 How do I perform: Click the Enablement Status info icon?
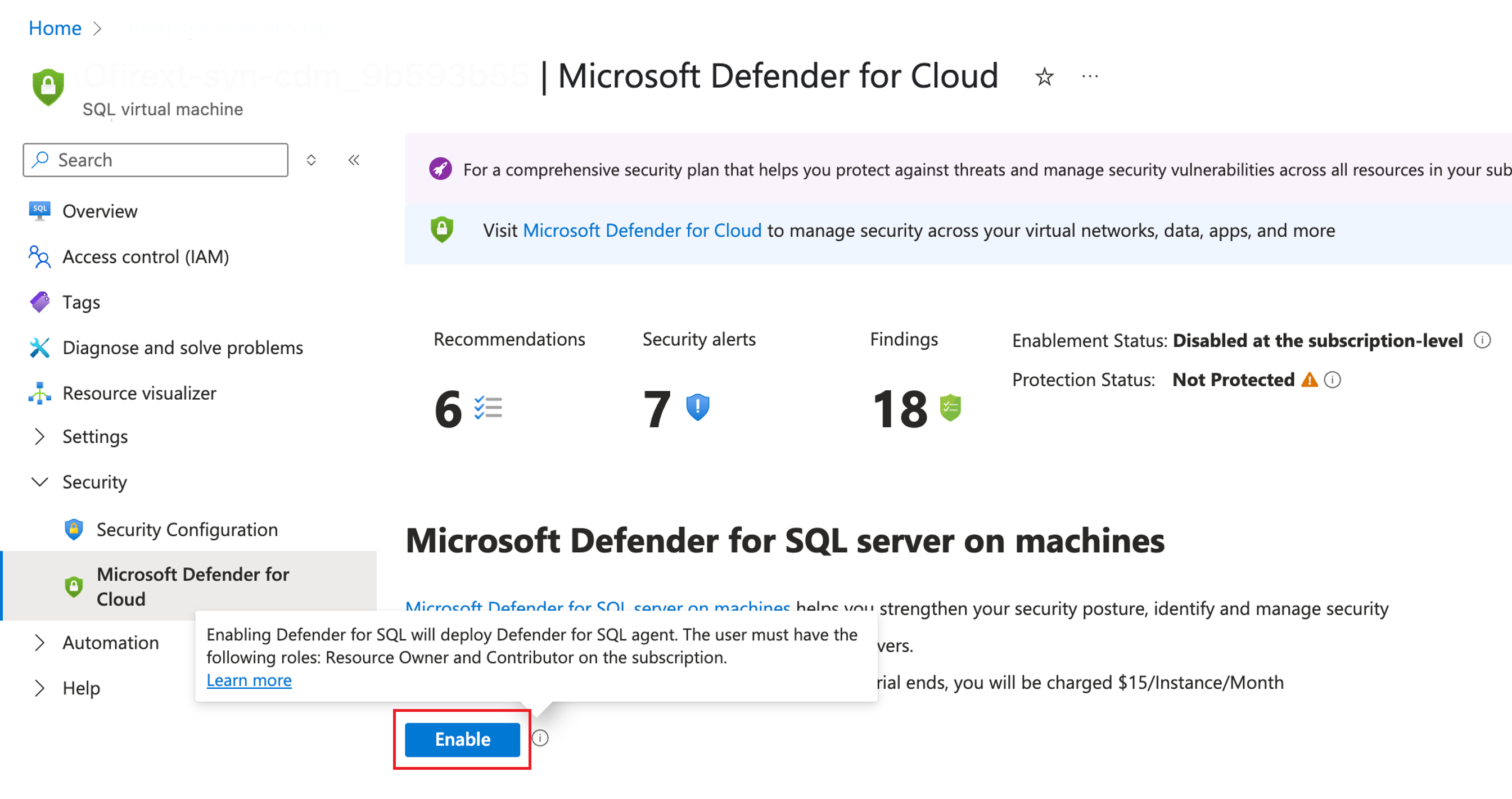pos(1482,340)
